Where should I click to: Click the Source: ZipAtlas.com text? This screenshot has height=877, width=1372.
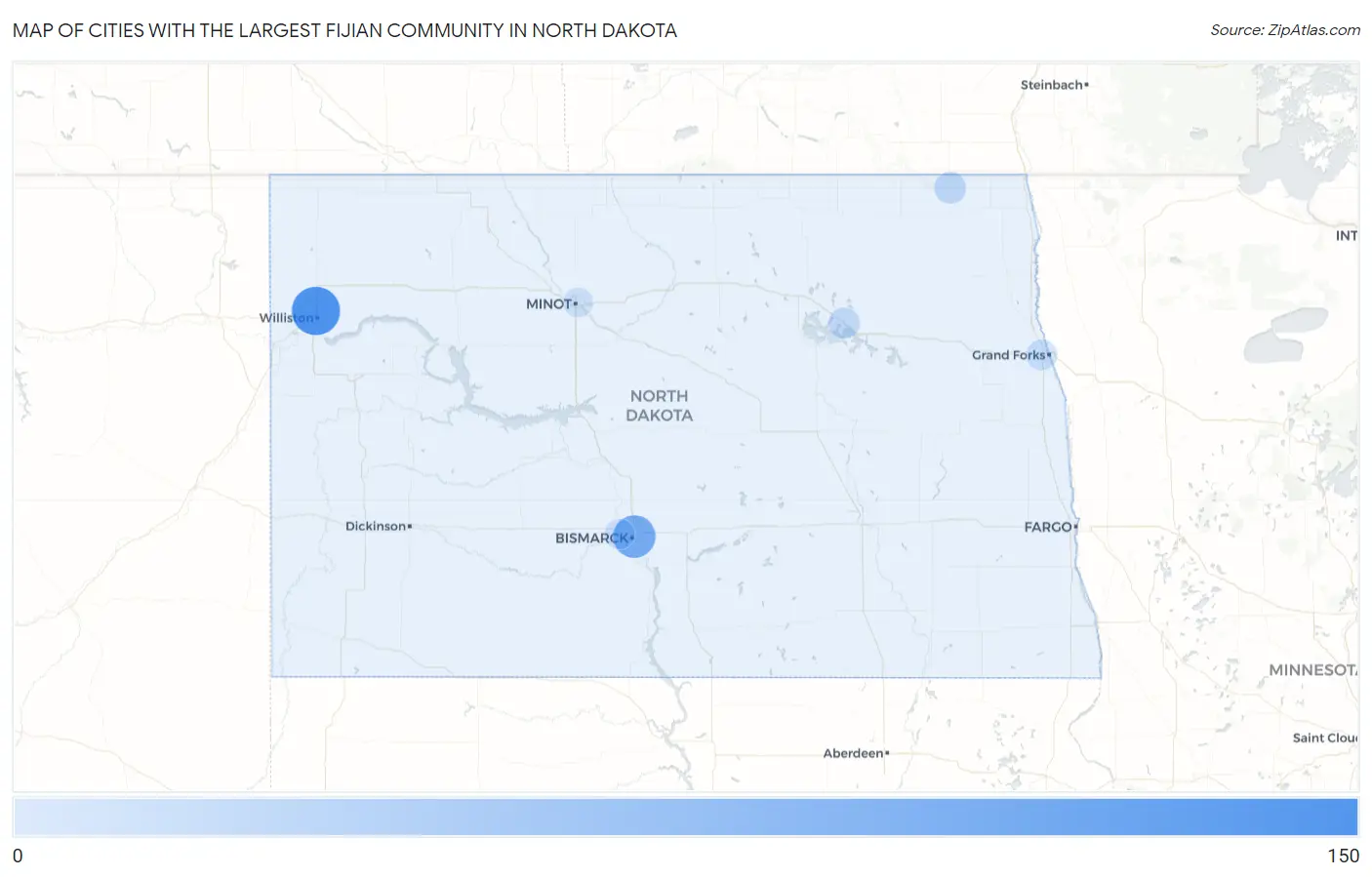coord(1285,30)
